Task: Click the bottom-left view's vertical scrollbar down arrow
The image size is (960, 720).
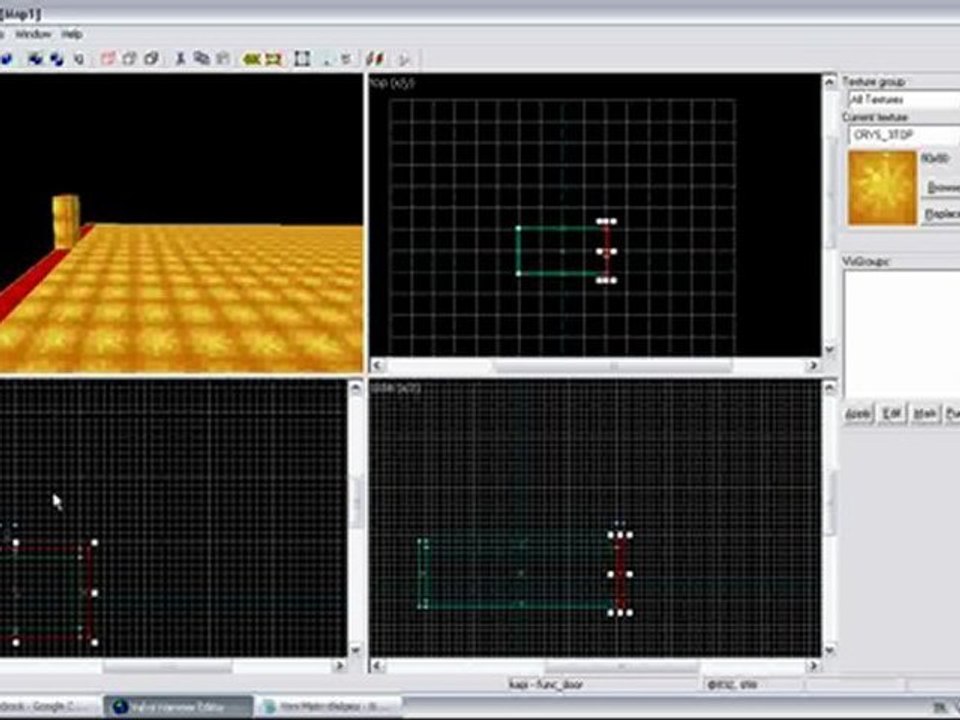Action: click(x=356, y=650)
